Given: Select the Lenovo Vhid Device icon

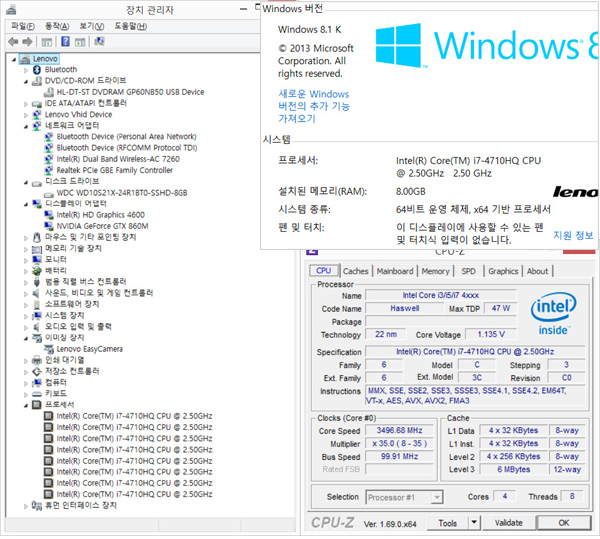Looking at the screenshot, I should [37, 114].
